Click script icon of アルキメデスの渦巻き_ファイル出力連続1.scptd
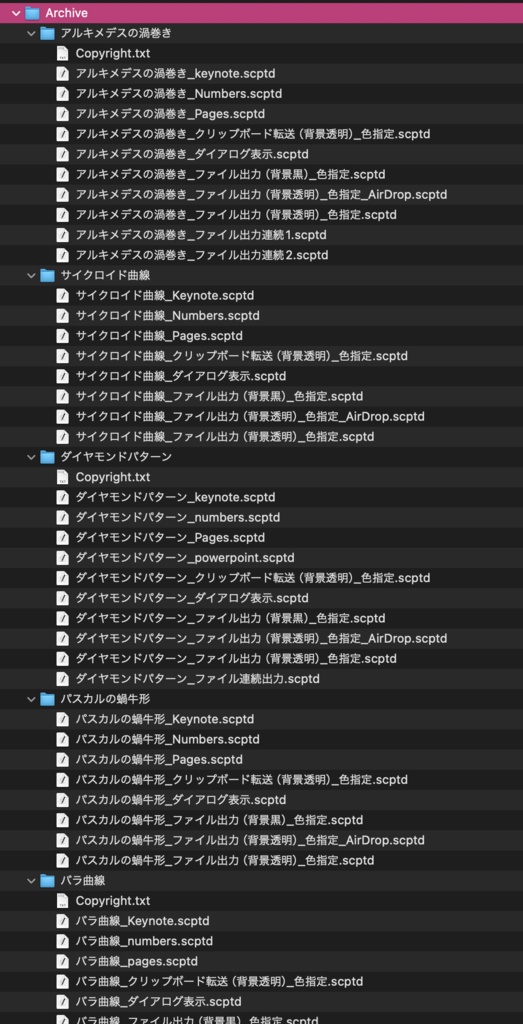The height and width of the screenshot is (1024, 523). 63,235
